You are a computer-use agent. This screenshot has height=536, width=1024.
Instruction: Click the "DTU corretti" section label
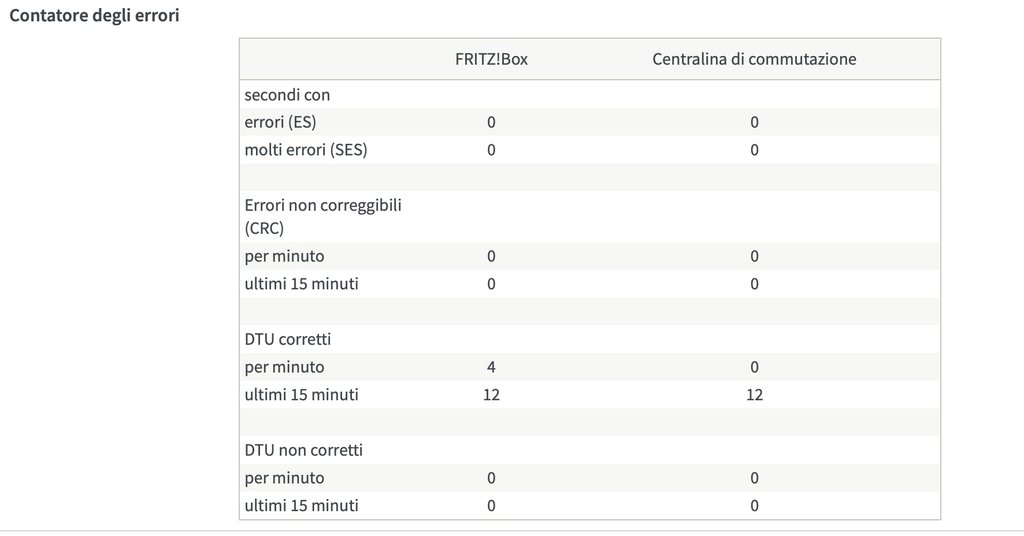290,339
